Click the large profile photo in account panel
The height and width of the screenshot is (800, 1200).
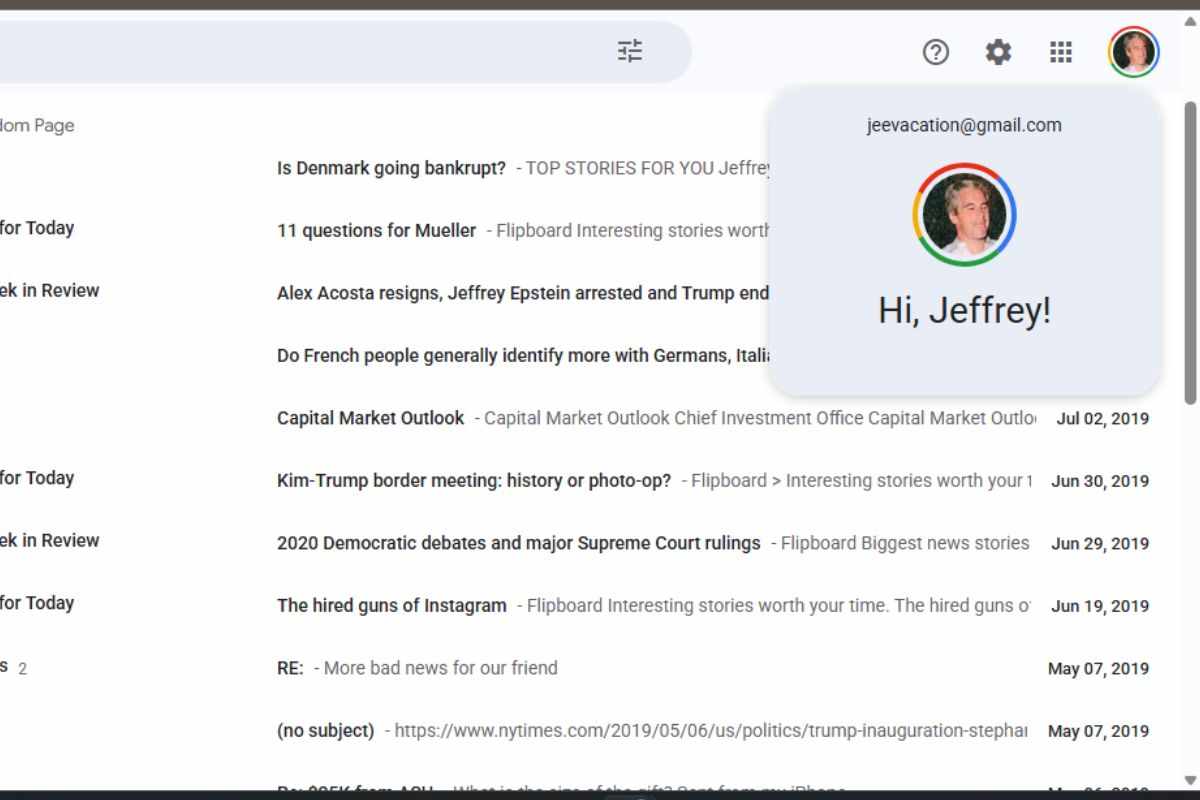pyautogui.click(x=964, y=213)
